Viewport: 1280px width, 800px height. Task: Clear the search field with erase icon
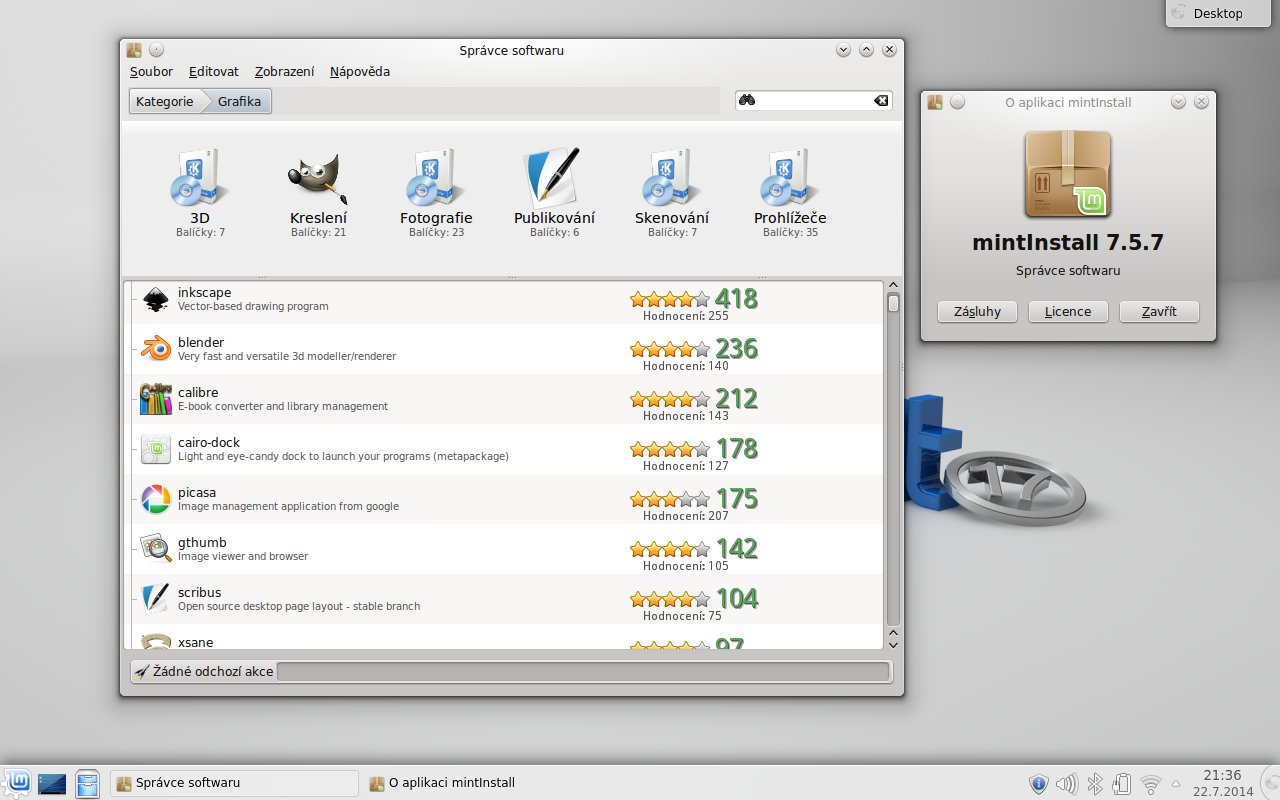tap(880, 101)
